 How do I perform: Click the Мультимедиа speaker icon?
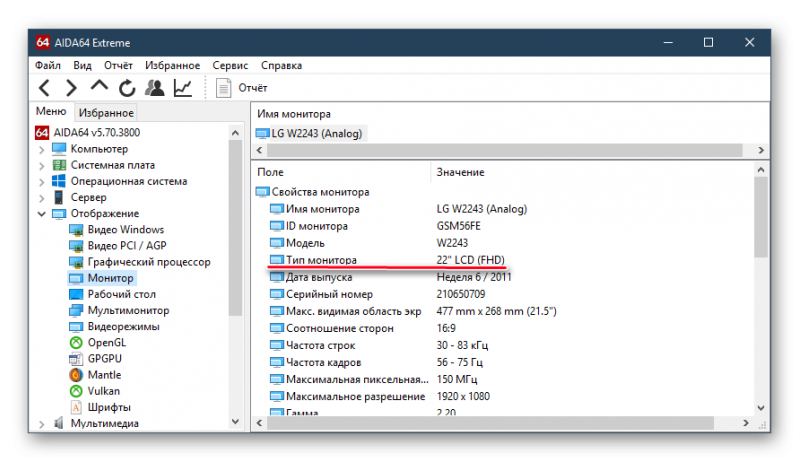click(59, 423)
